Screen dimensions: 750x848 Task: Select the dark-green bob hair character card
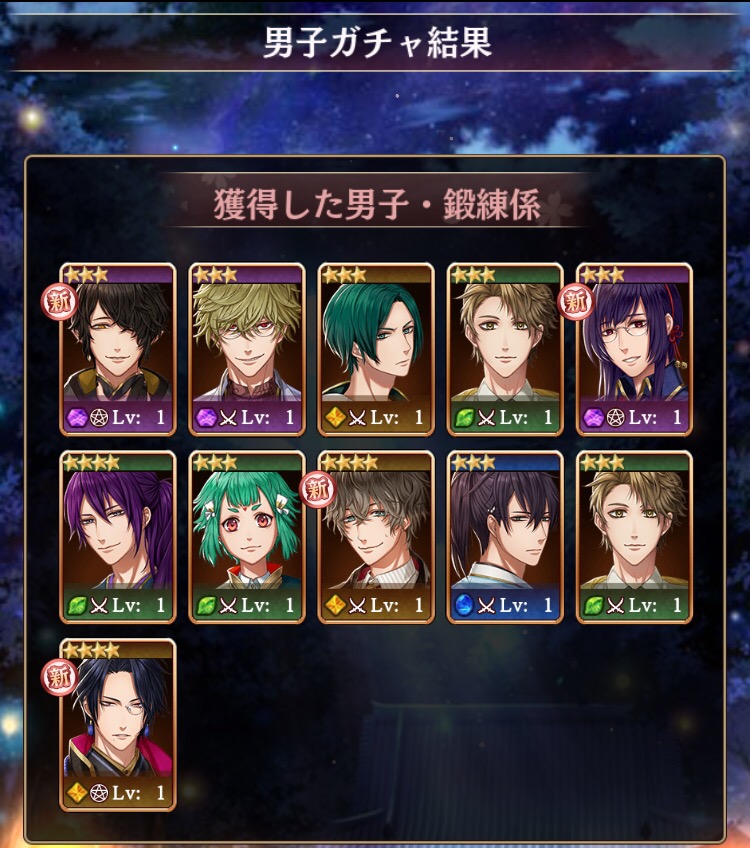click(376, 349)
